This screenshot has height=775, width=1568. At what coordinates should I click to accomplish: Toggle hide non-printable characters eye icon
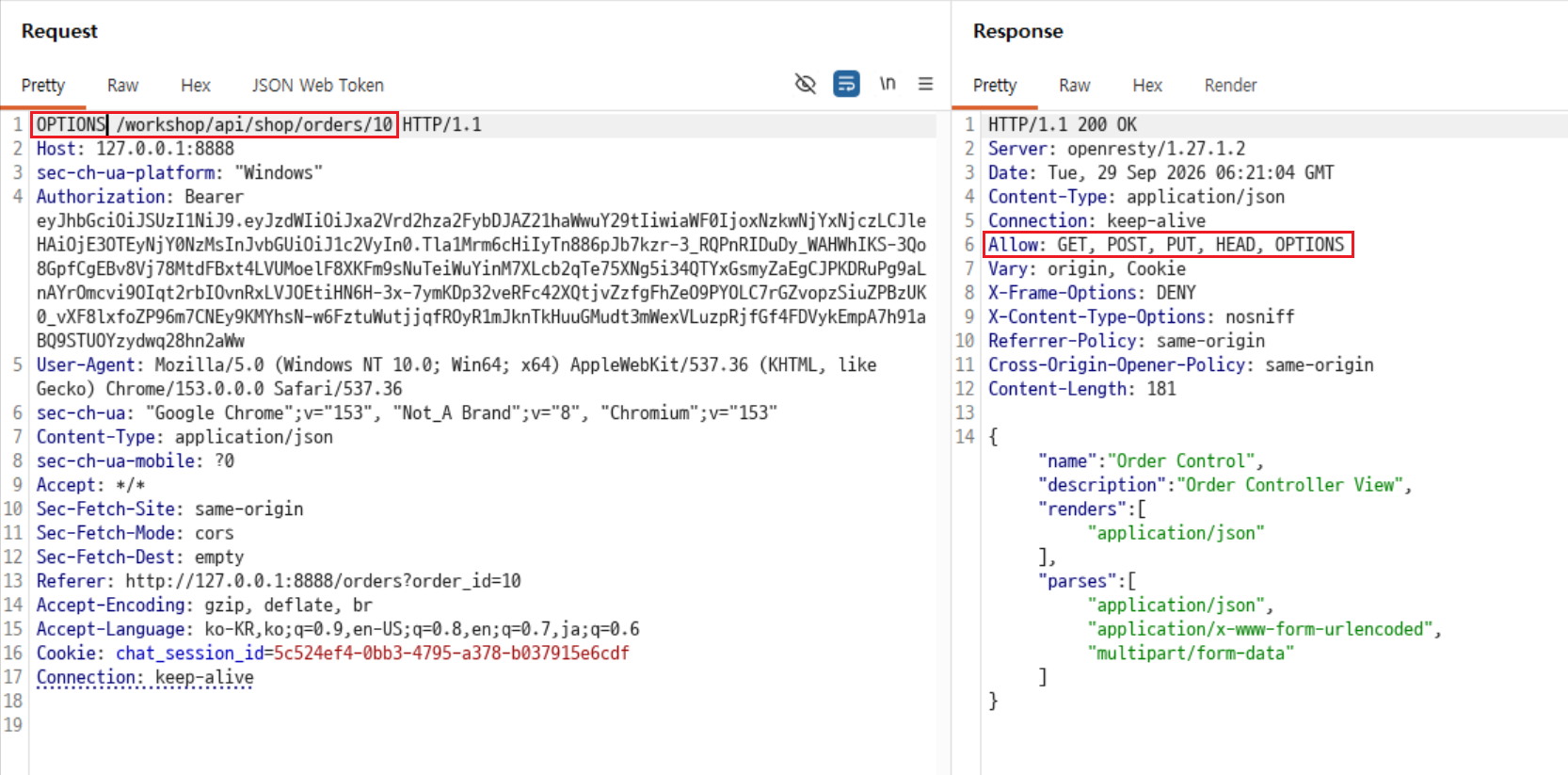tap(805, 84)
